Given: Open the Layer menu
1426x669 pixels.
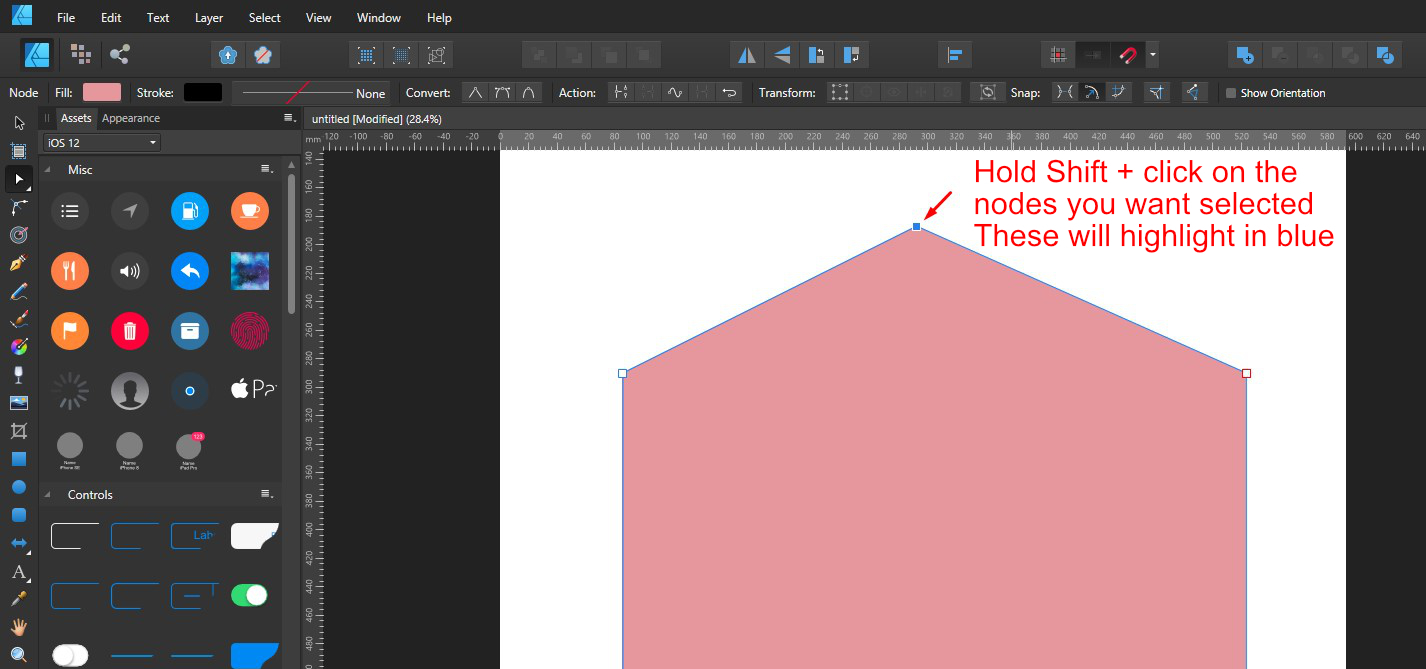Looking at the screenshot, I should click(209, 18).
